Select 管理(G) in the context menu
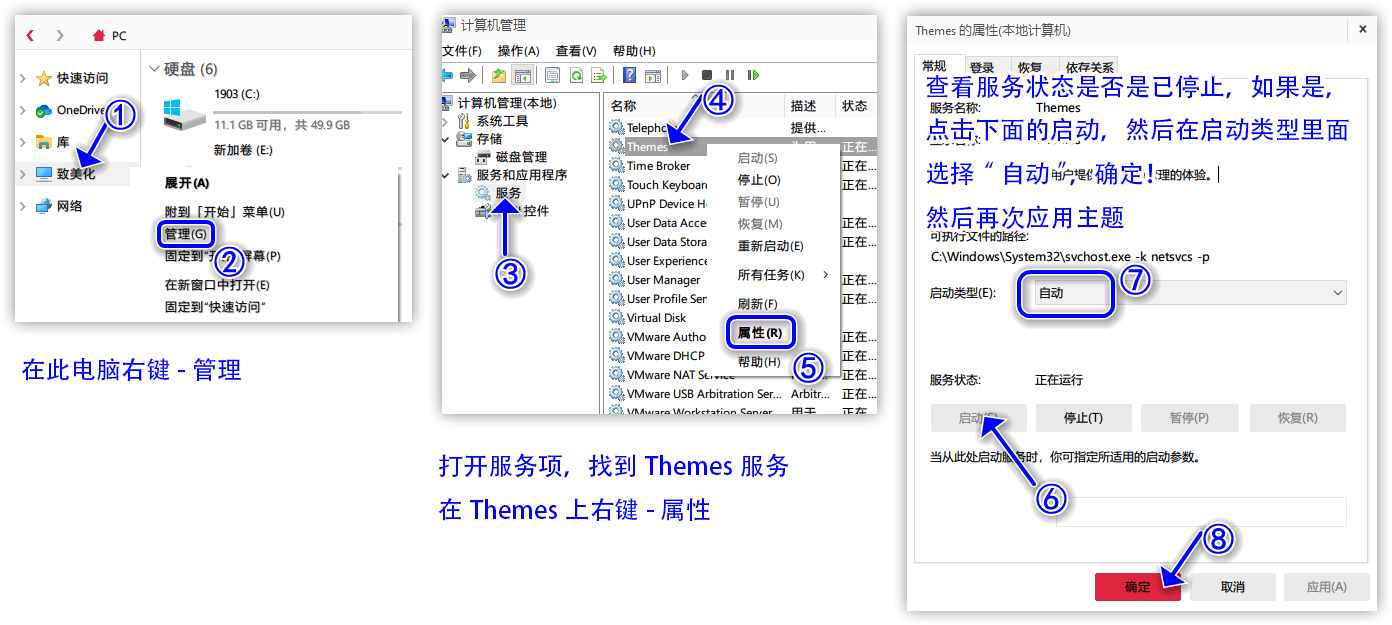Screen dimensions: 1392x625 (x=185, y=234)
